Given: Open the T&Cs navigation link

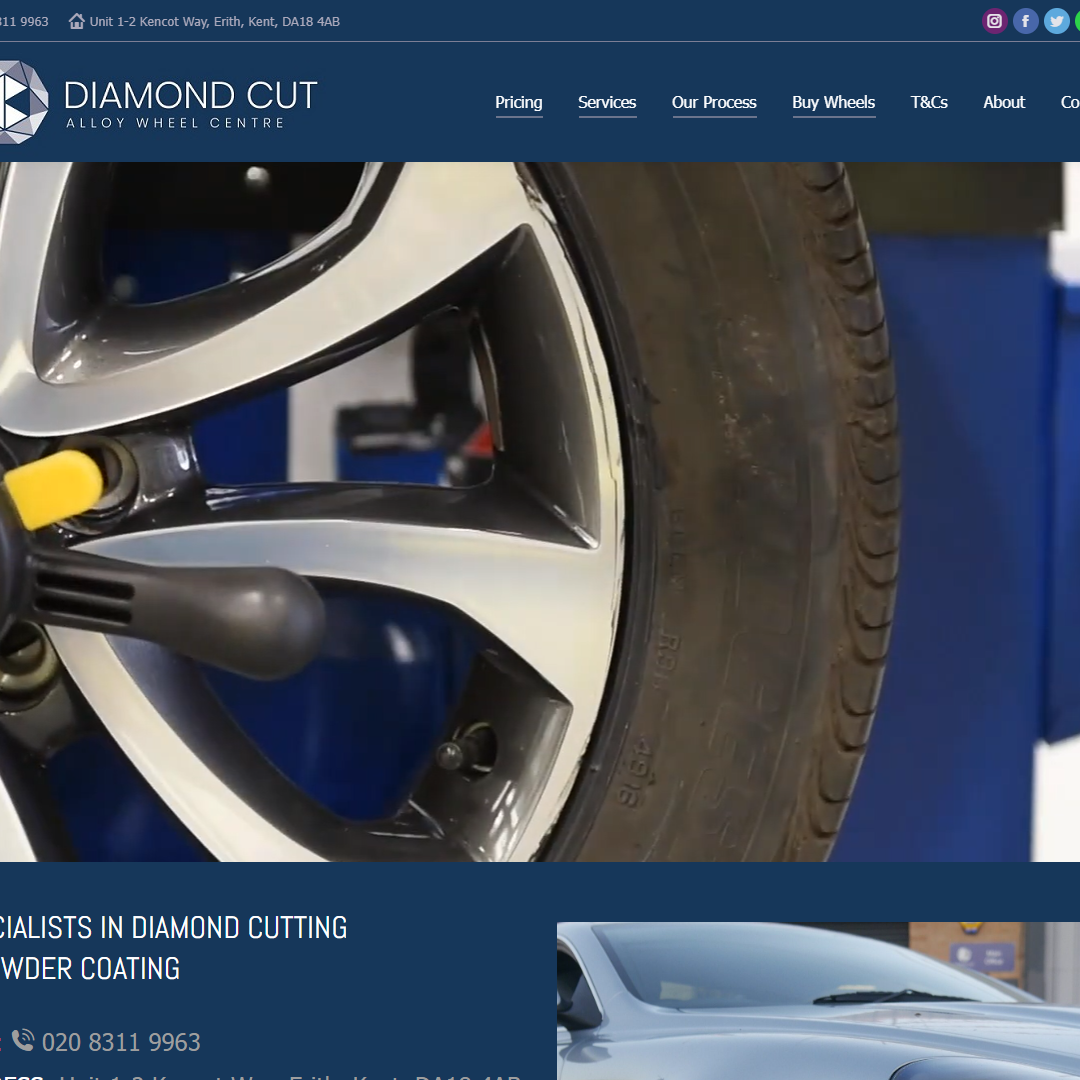Looking at the screenshot, I should pos(929,102).
